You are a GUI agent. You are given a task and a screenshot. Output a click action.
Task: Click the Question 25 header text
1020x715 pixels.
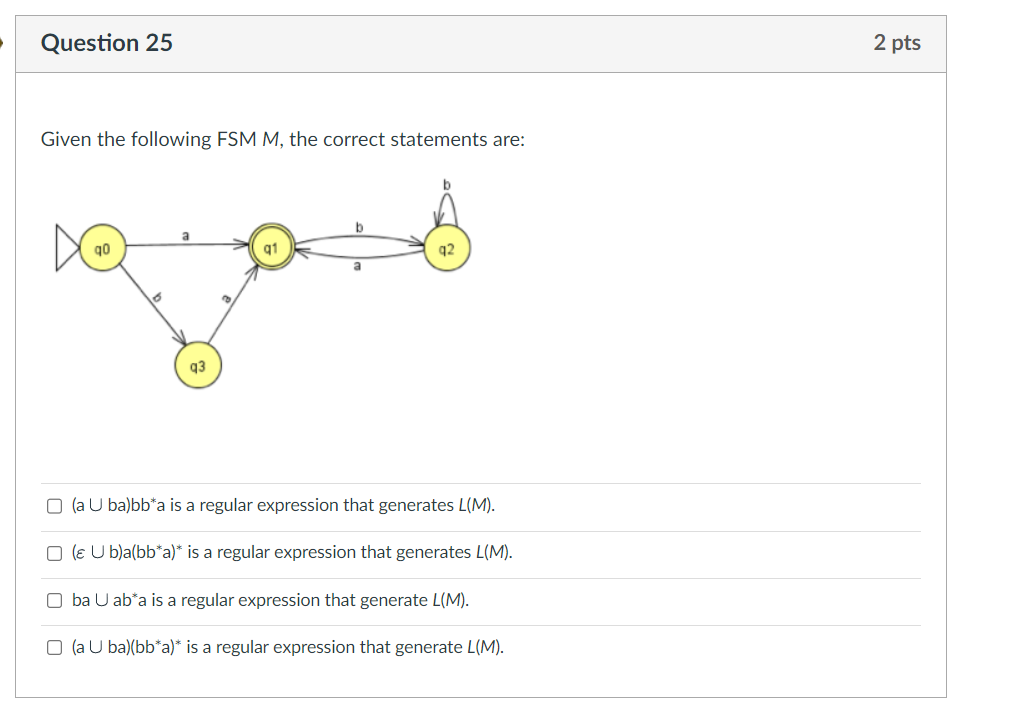click(105, 43)
